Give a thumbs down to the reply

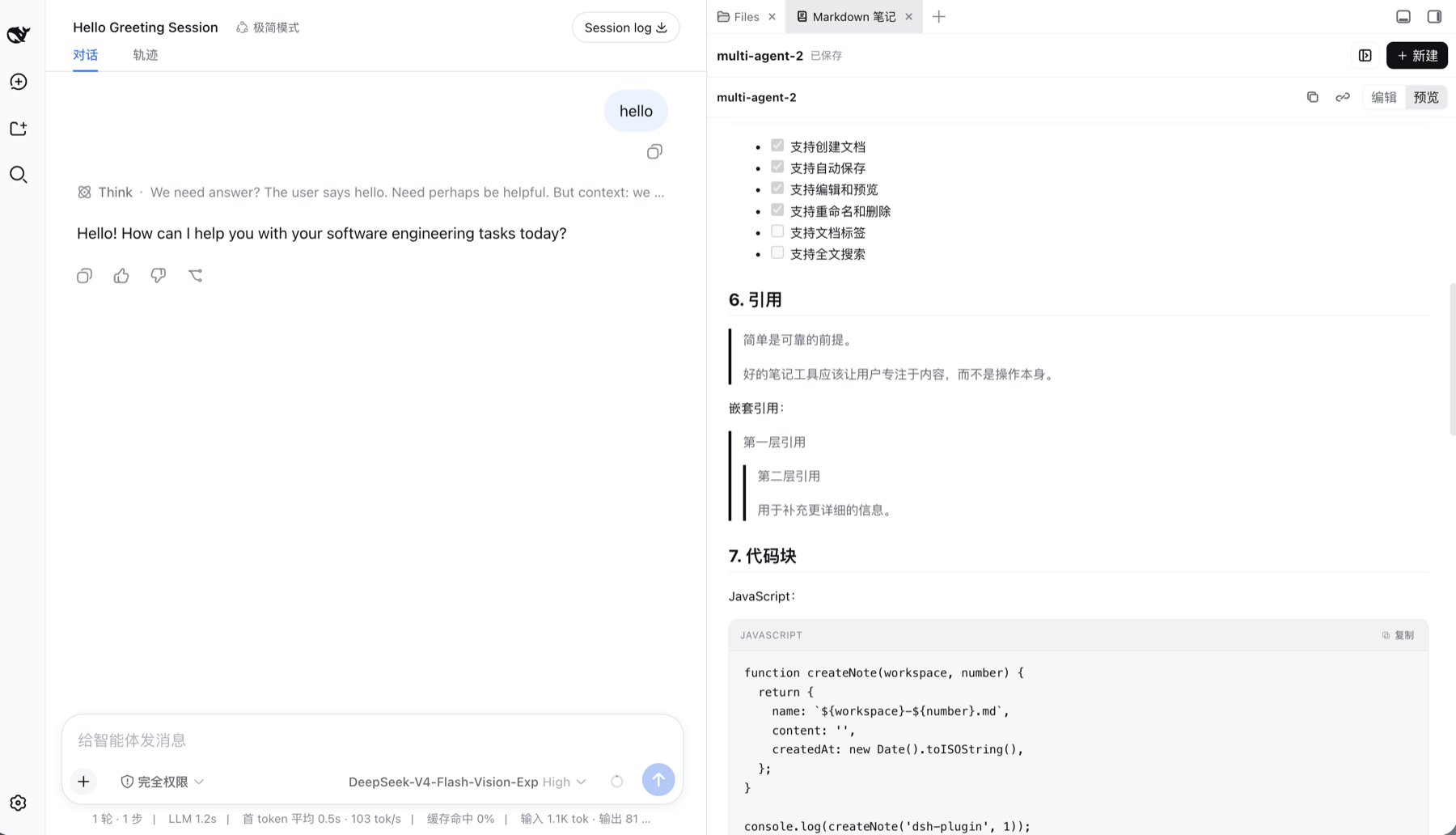[x=159, y=276]
